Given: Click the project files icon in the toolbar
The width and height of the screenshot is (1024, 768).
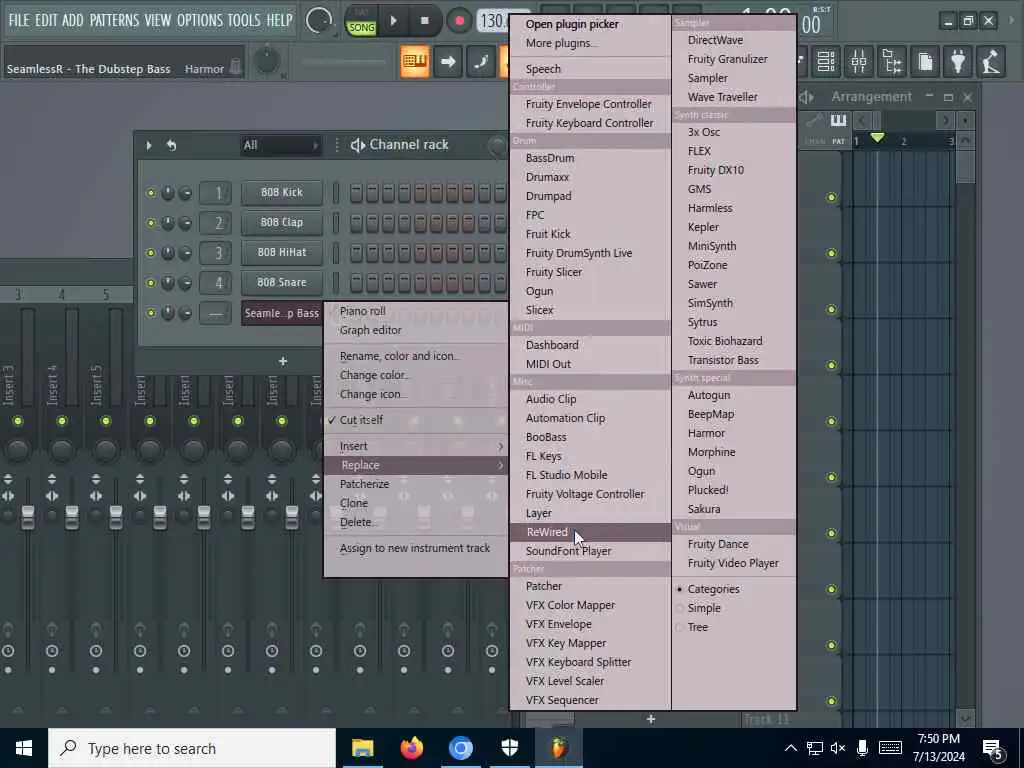Looking at the screenshot, I should pyautogui.click(x=925, y=62).
